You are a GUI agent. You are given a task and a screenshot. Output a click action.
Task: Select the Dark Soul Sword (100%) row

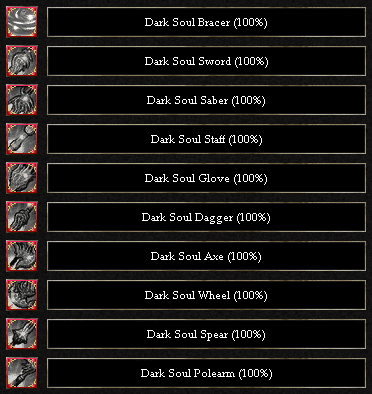click(206, 61)
